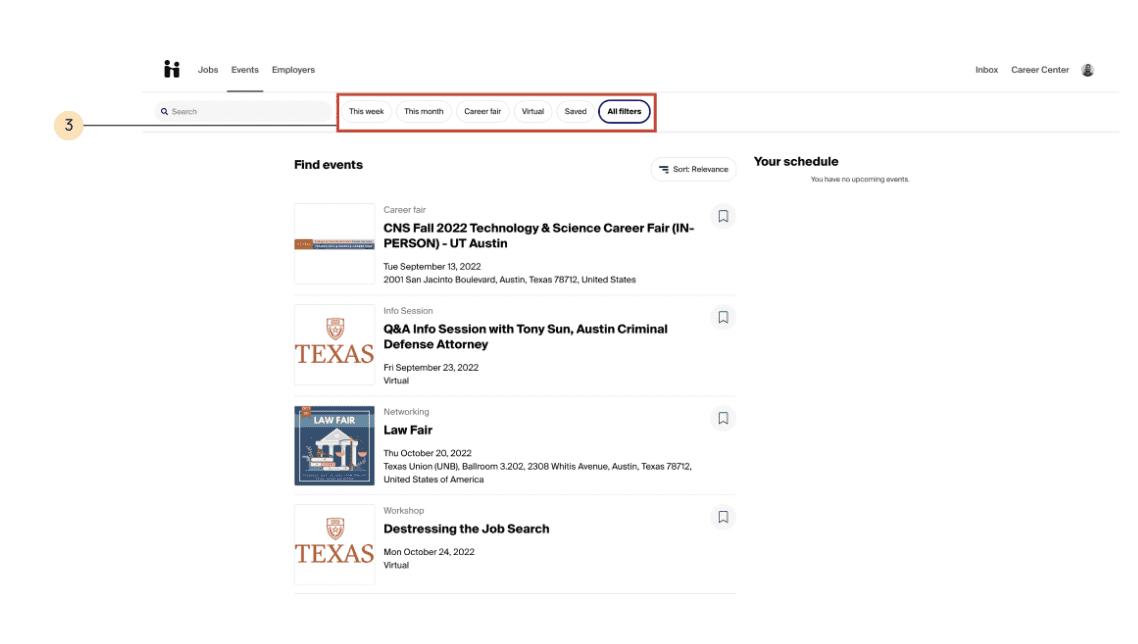Open the user profile avatar
Screen dimensions: 1138x644
1087,70
